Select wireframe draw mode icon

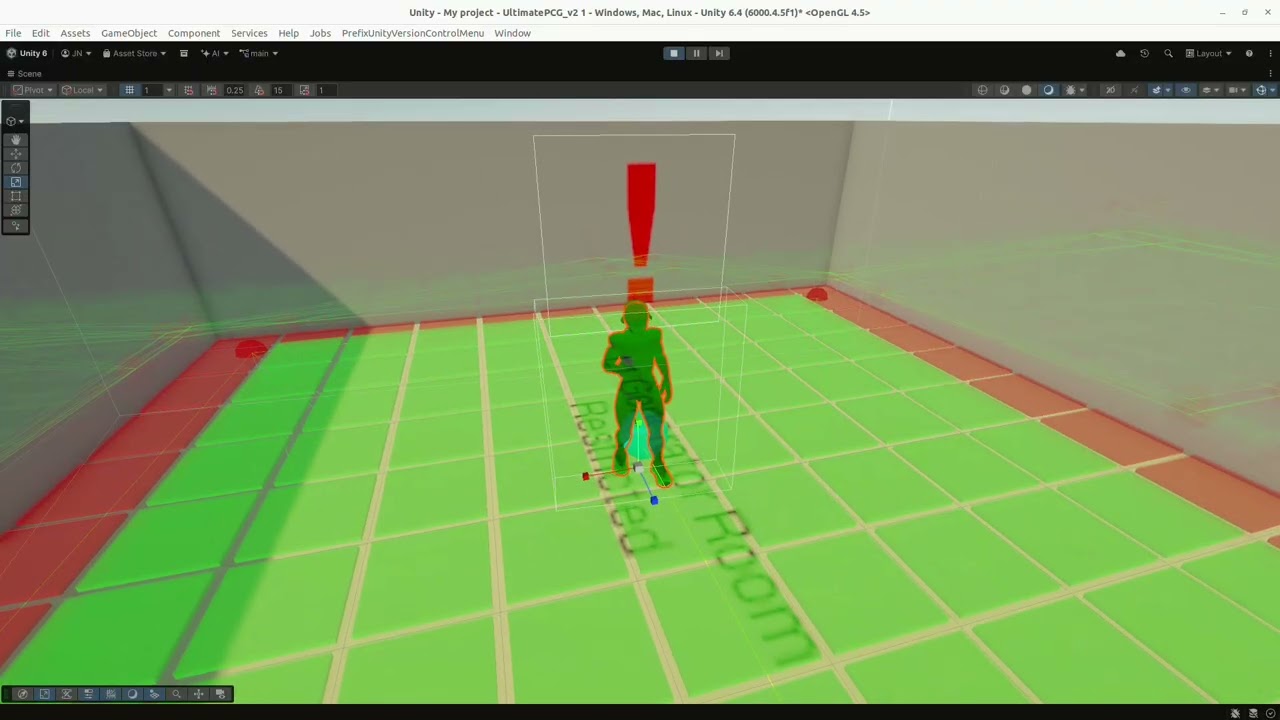coord(982,90)
